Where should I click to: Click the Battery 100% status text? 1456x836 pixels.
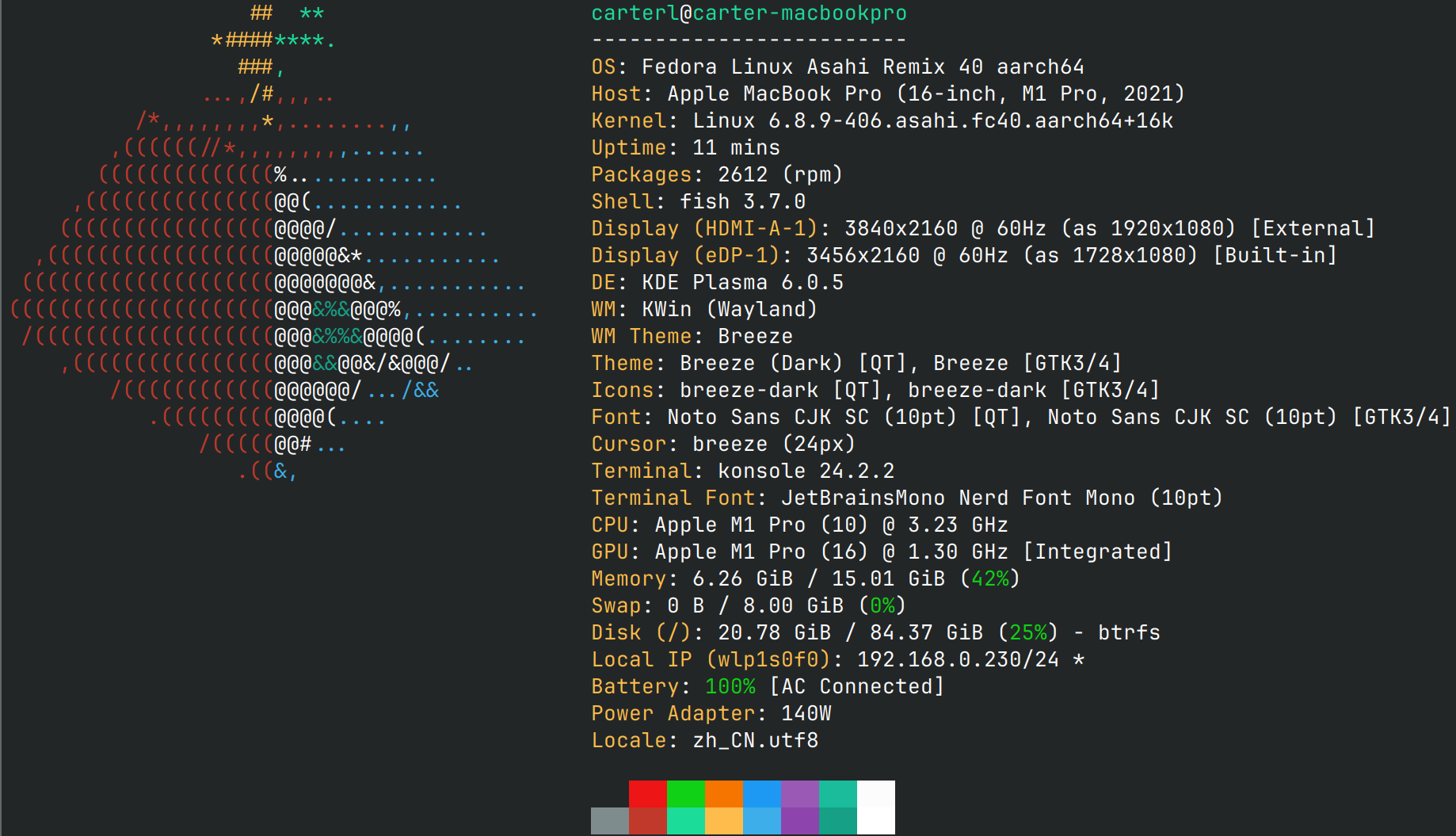pos(768,686)
